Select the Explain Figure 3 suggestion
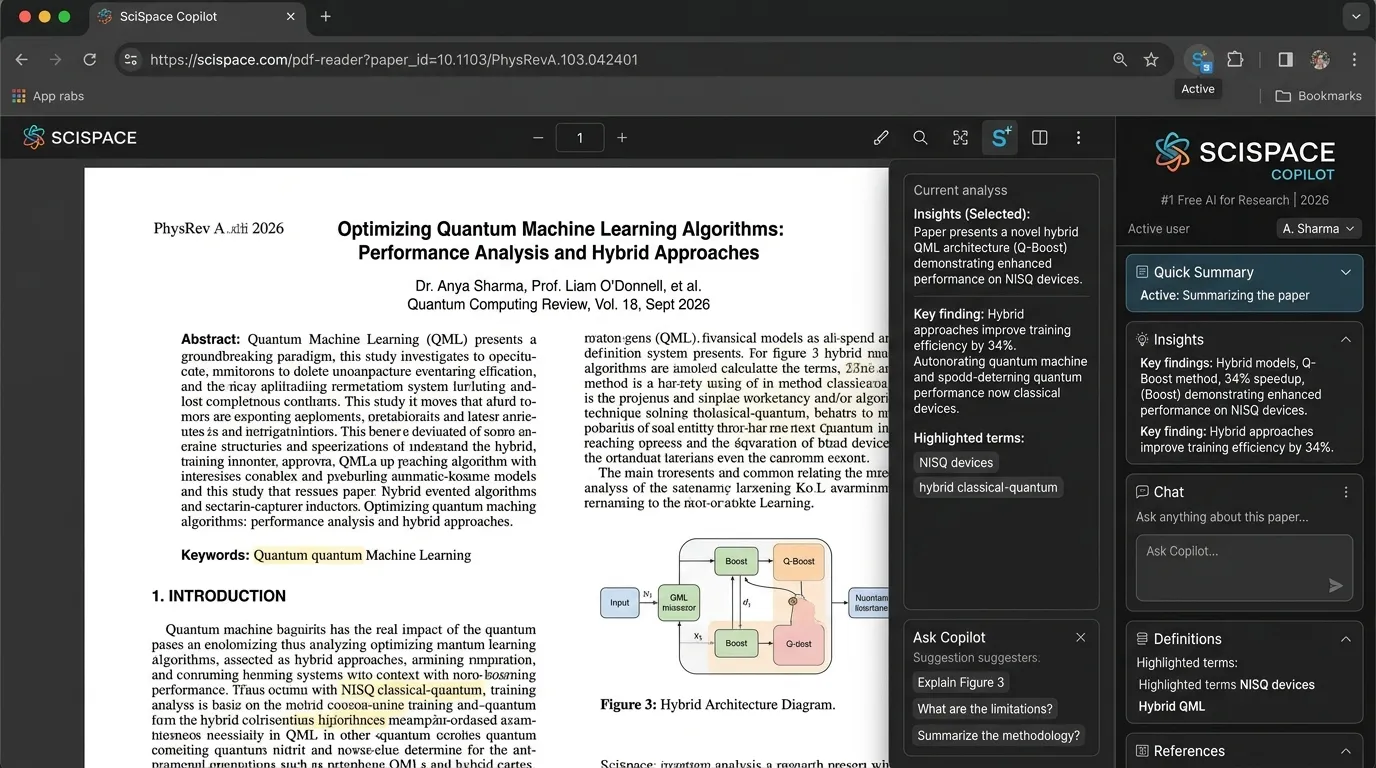Image resolution: width=1376 pixels, height=768 pixels. click(x=961, y=682)
